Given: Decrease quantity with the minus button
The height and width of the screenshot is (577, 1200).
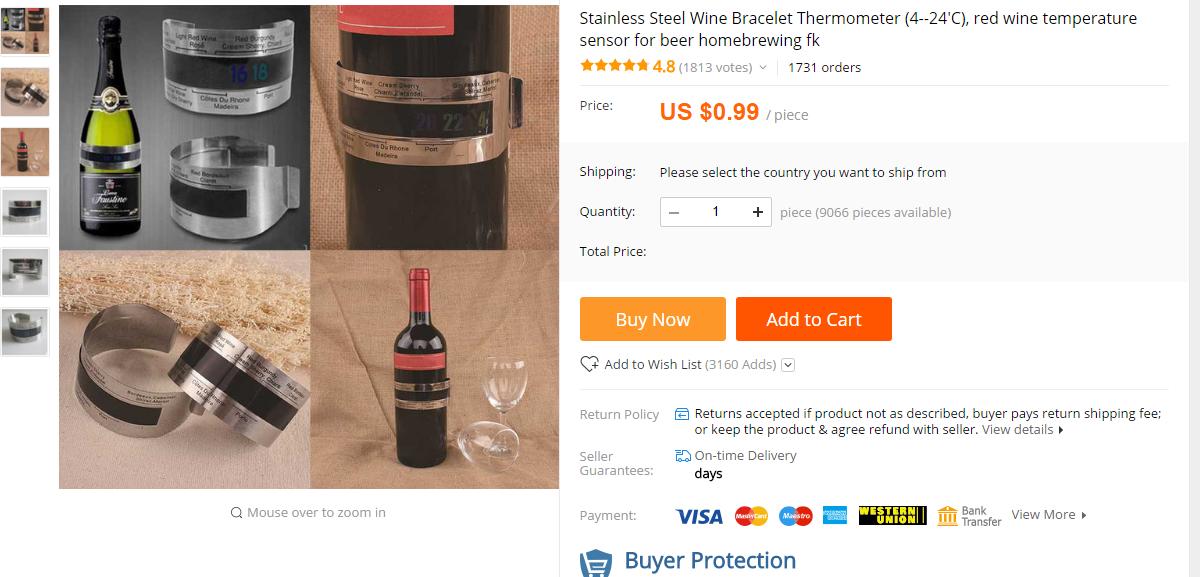Looking at the screenshot, I should coord(674,212).
